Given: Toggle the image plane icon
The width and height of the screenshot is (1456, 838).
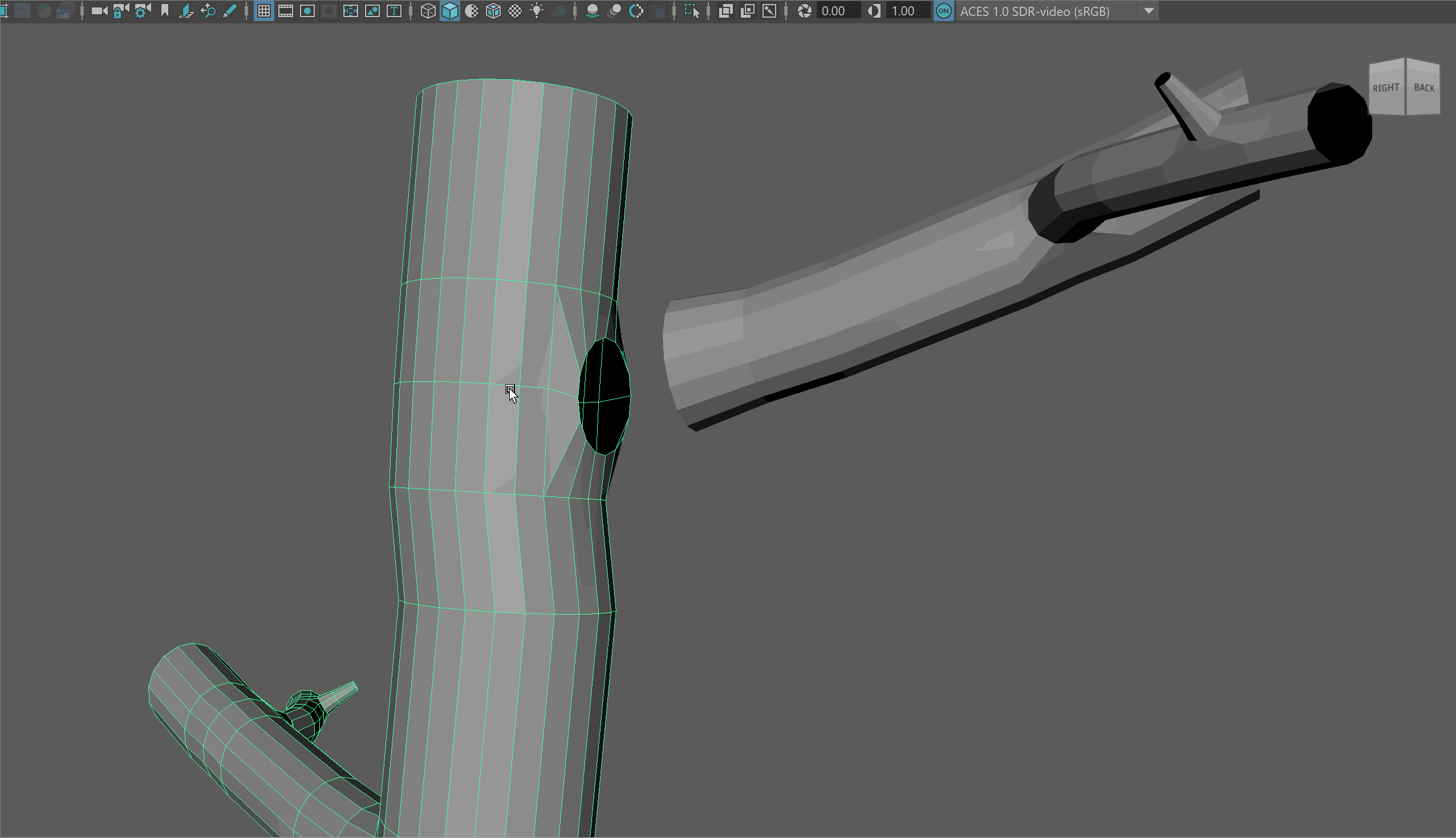Looking at the screenshot, I should (186, 11).
